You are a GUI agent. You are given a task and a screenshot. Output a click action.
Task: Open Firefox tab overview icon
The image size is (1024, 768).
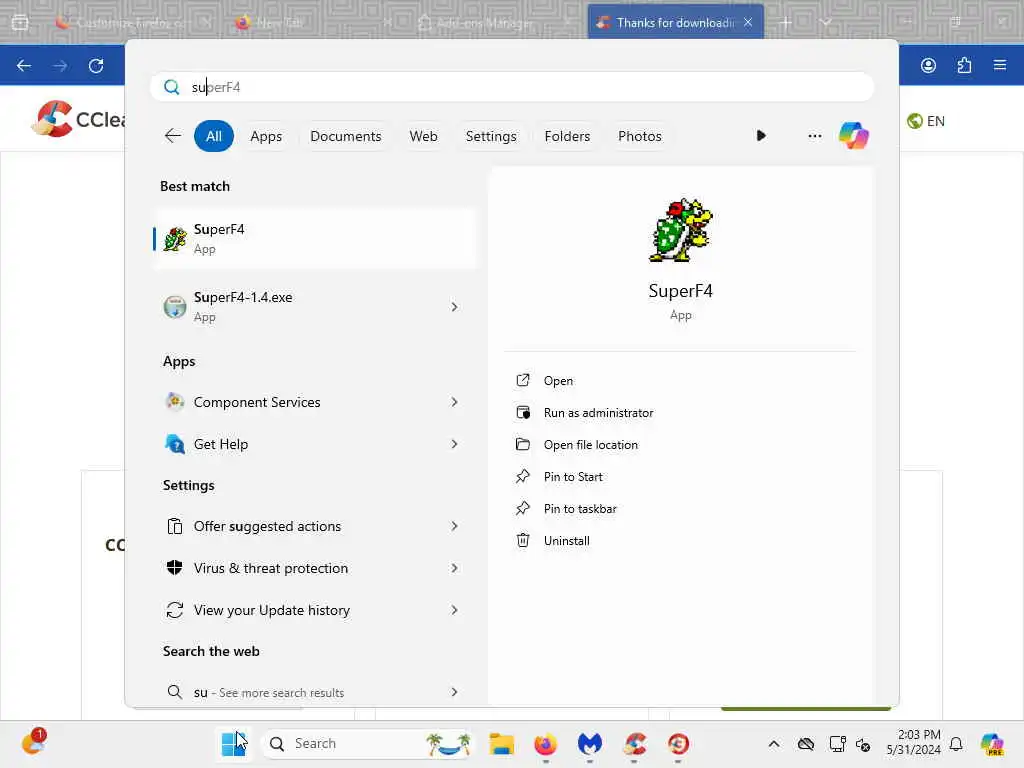point(20,22)
